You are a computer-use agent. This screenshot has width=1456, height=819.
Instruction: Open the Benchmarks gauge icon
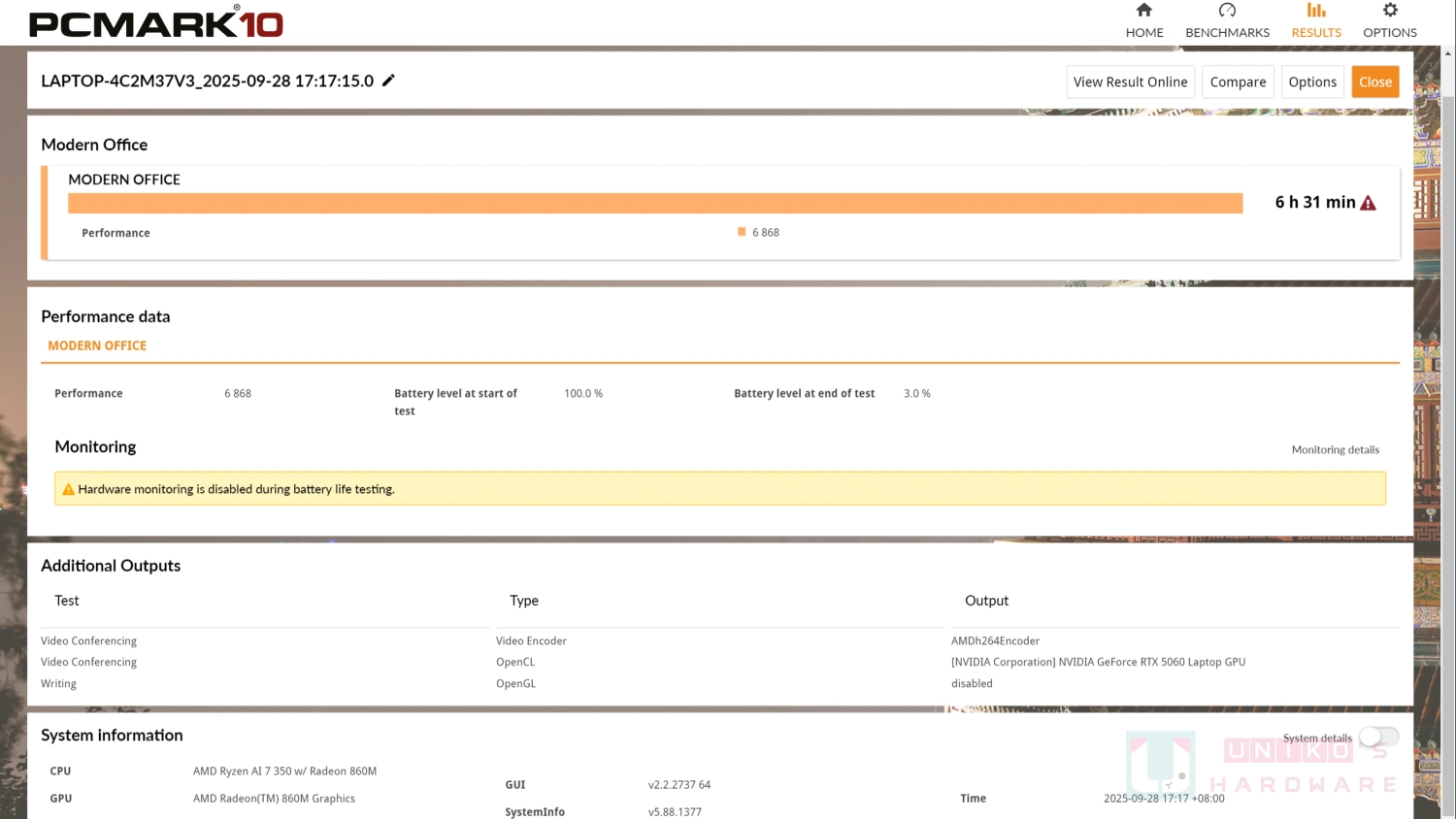[1227, 10]
